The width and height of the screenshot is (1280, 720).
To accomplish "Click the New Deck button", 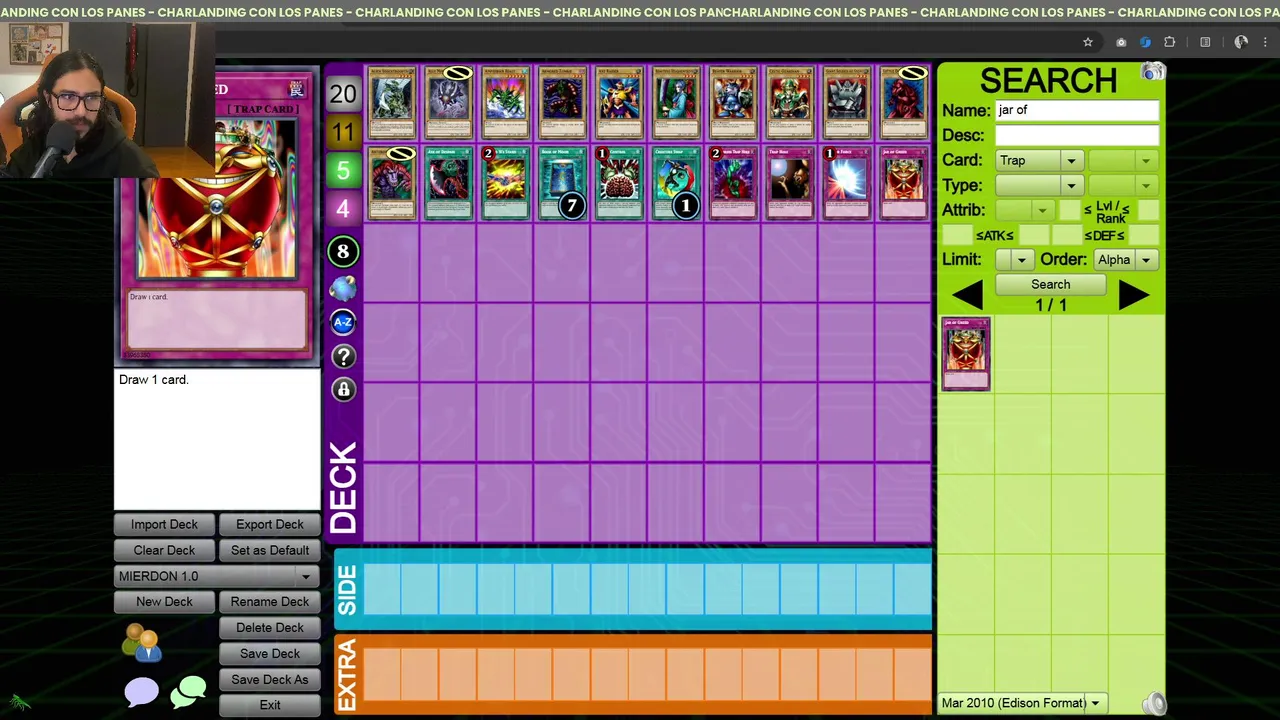I will pos(164,602).
